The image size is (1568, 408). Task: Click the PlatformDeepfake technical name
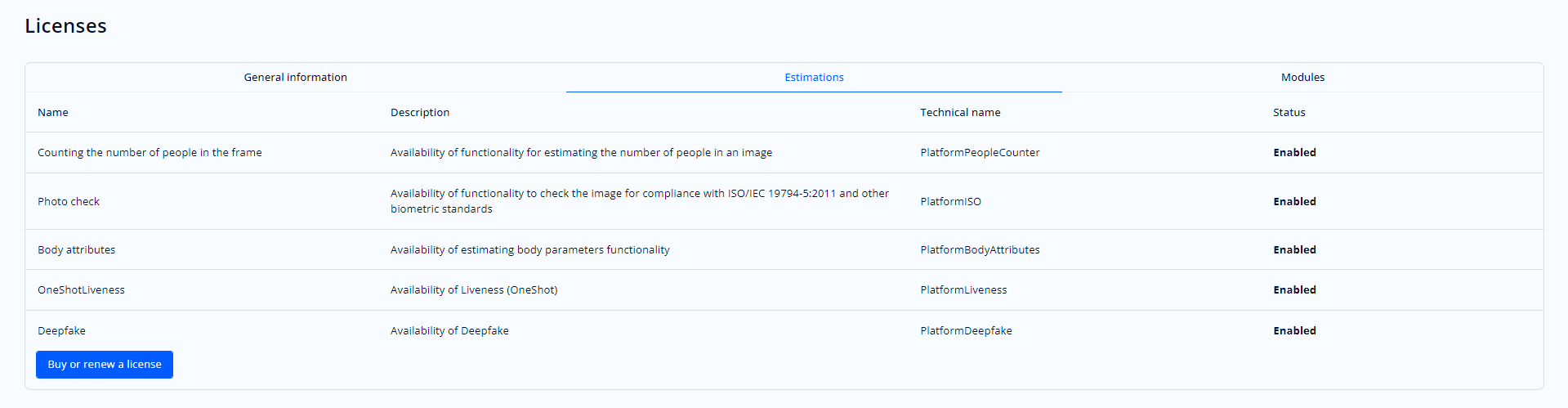[966, 331]
